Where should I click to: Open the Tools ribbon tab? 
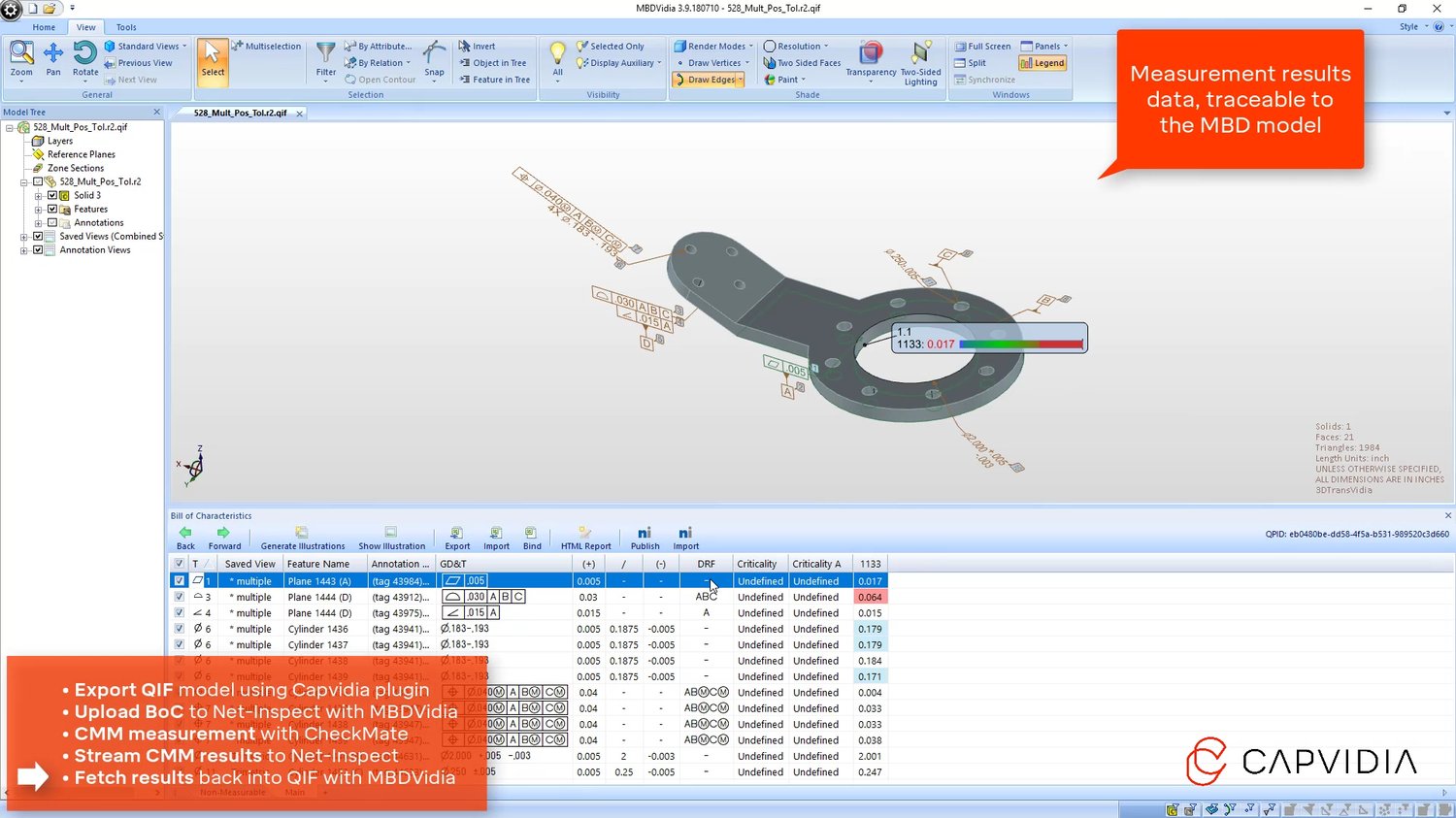pyautogui.click(x=126, y=27)
